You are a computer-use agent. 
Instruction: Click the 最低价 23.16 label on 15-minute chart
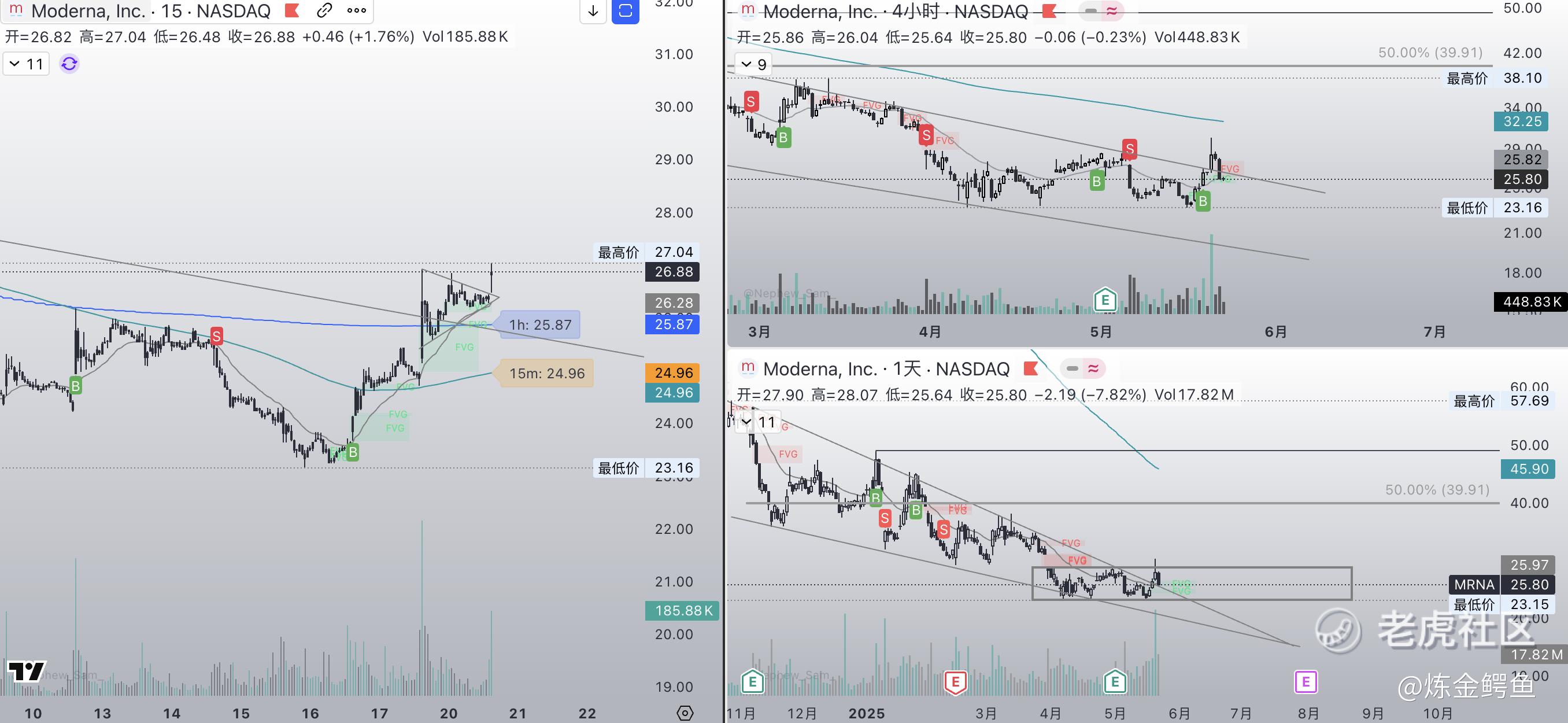point(646,468)
